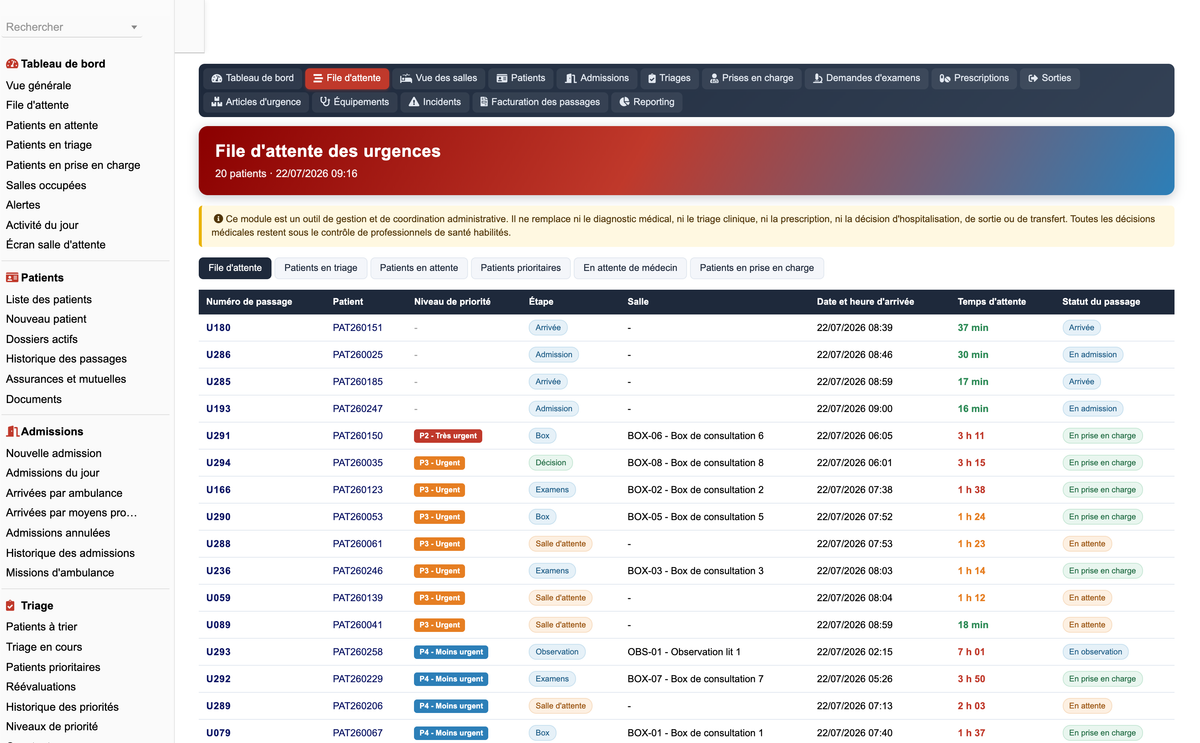
Task: Open passage number U291
Action: point(218,436)
